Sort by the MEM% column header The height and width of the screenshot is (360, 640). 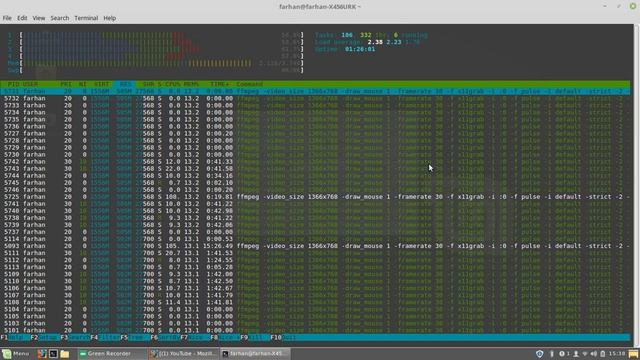point(191,84)
